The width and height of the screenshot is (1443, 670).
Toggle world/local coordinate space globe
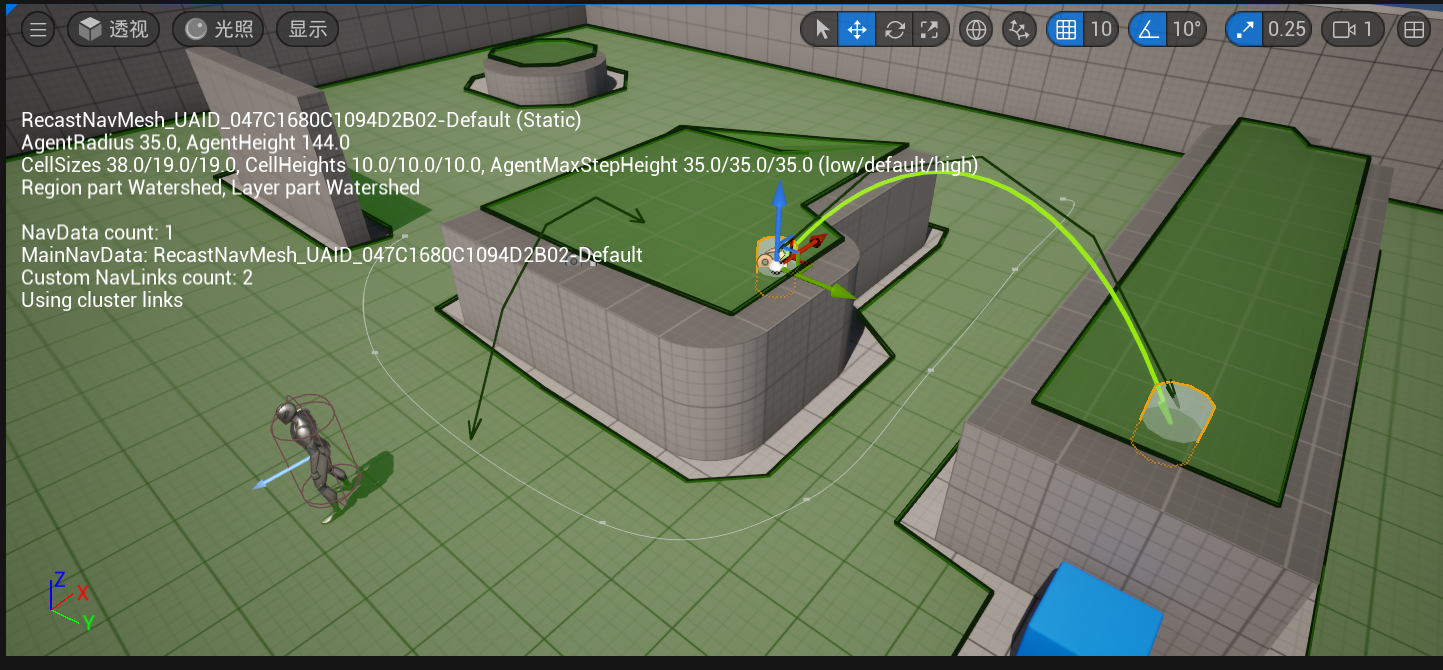(975, 29)
